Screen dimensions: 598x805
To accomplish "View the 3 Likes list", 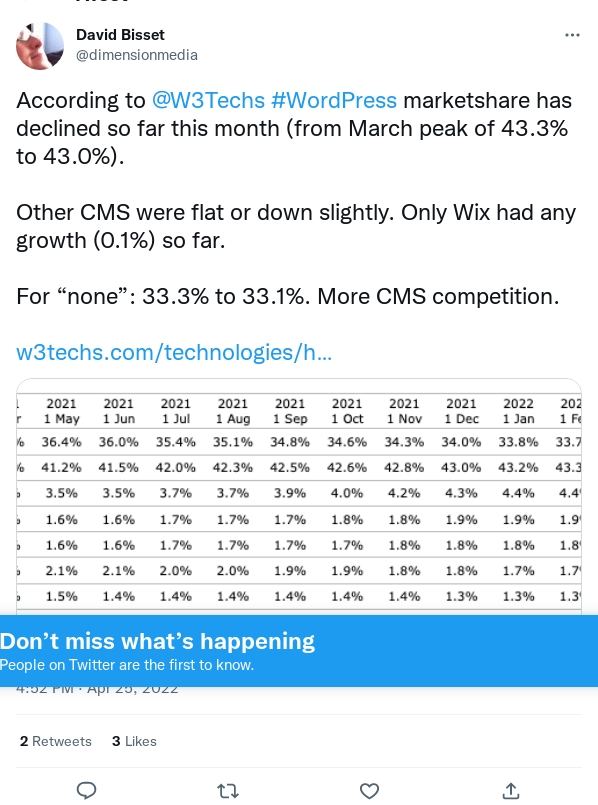I will coord(134,741).
